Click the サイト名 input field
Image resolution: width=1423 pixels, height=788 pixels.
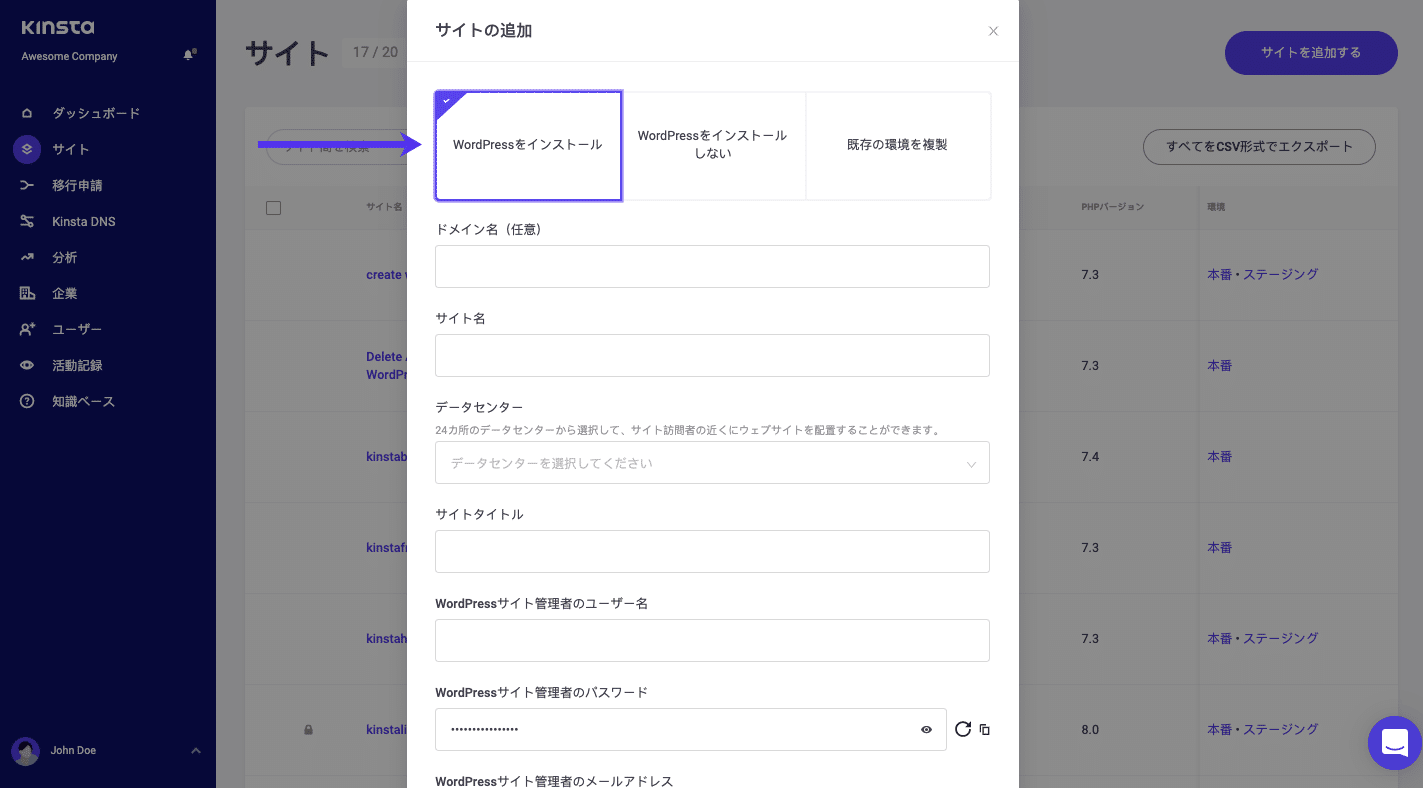[712, 355]
